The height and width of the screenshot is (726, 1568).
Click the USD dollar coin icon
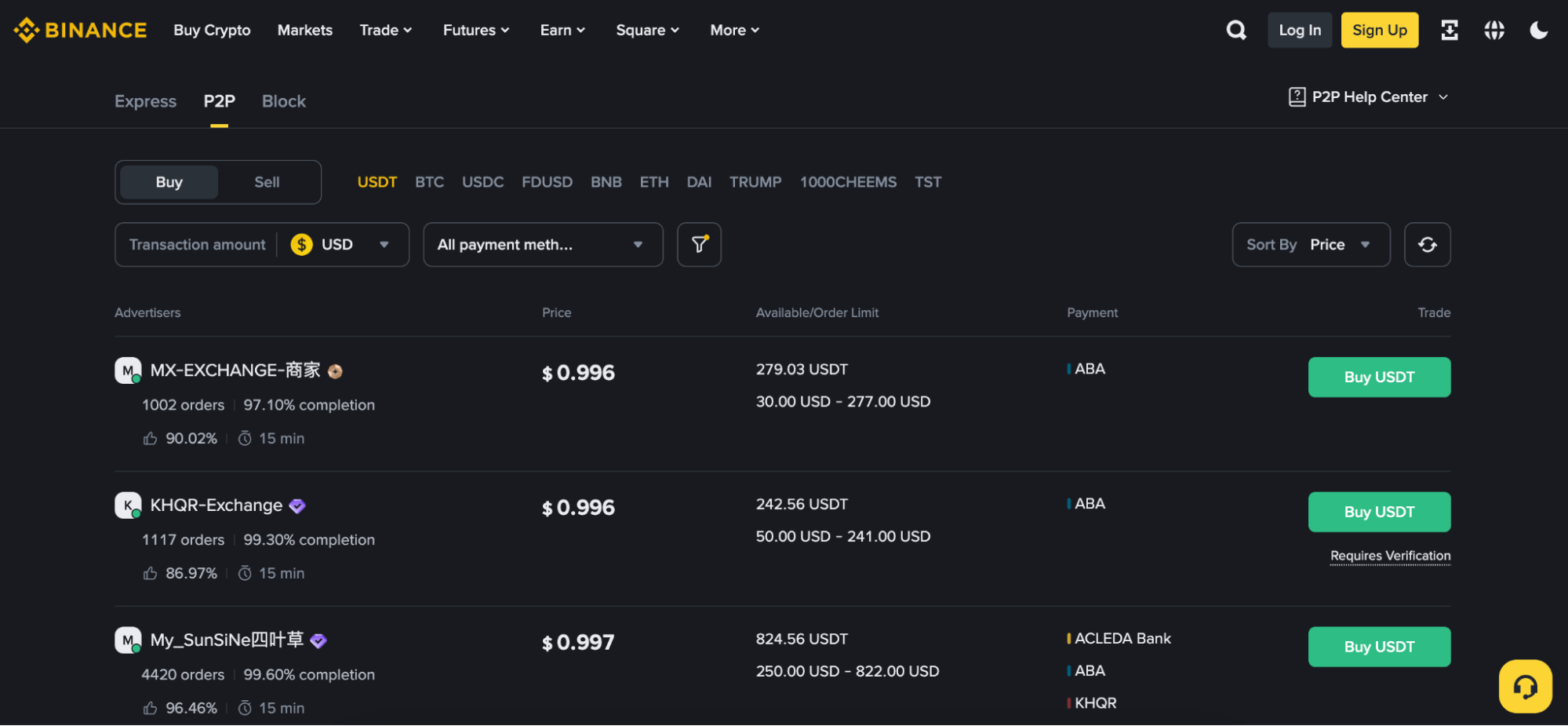coord(302,245)
